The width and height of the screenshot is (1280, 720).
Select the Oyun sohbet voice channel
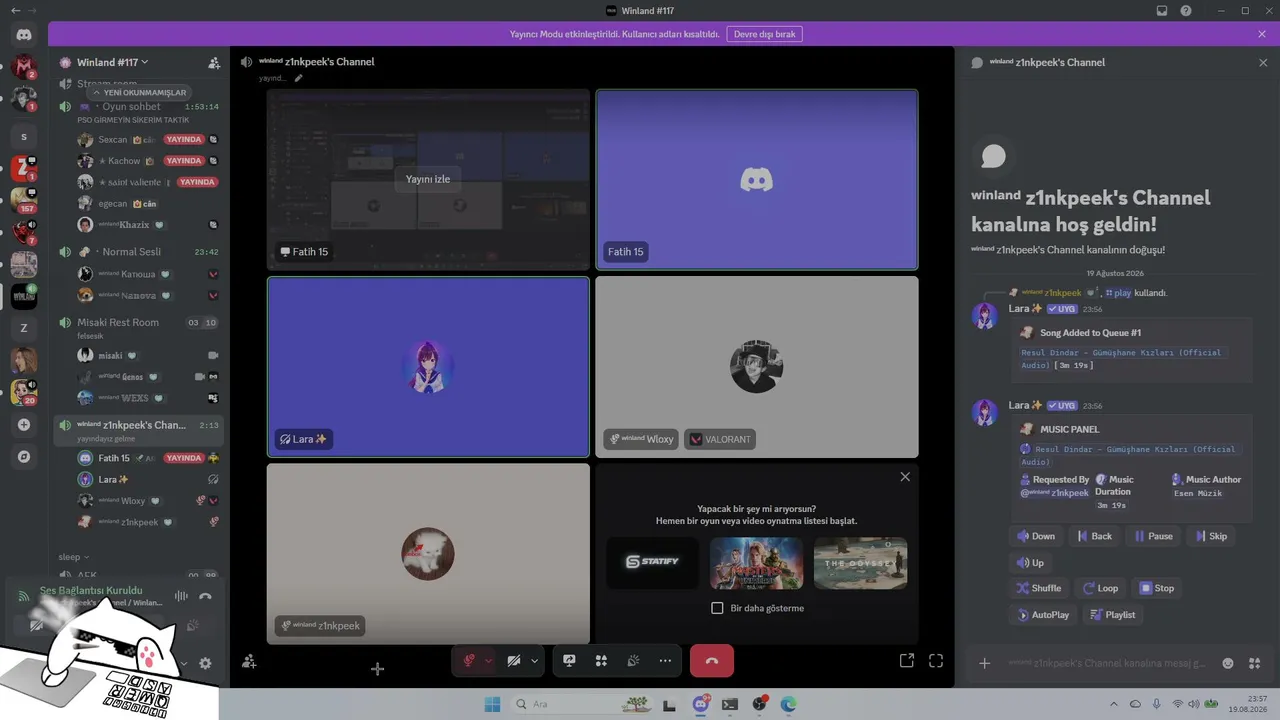[139, 107]
